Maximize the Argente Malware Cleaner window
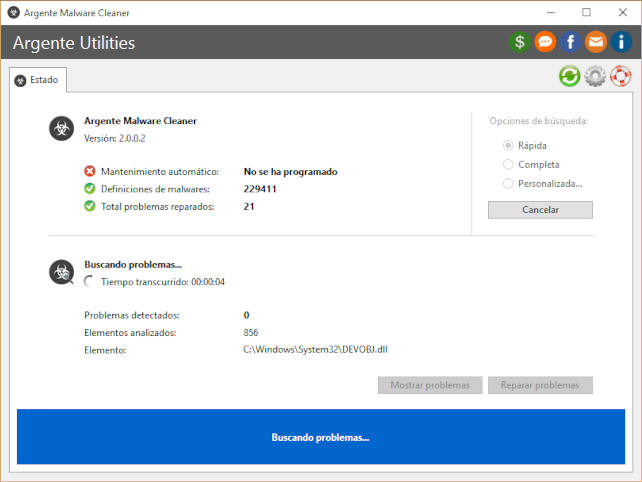The width and height of the screenshot is (642, 482). point(586,12)
